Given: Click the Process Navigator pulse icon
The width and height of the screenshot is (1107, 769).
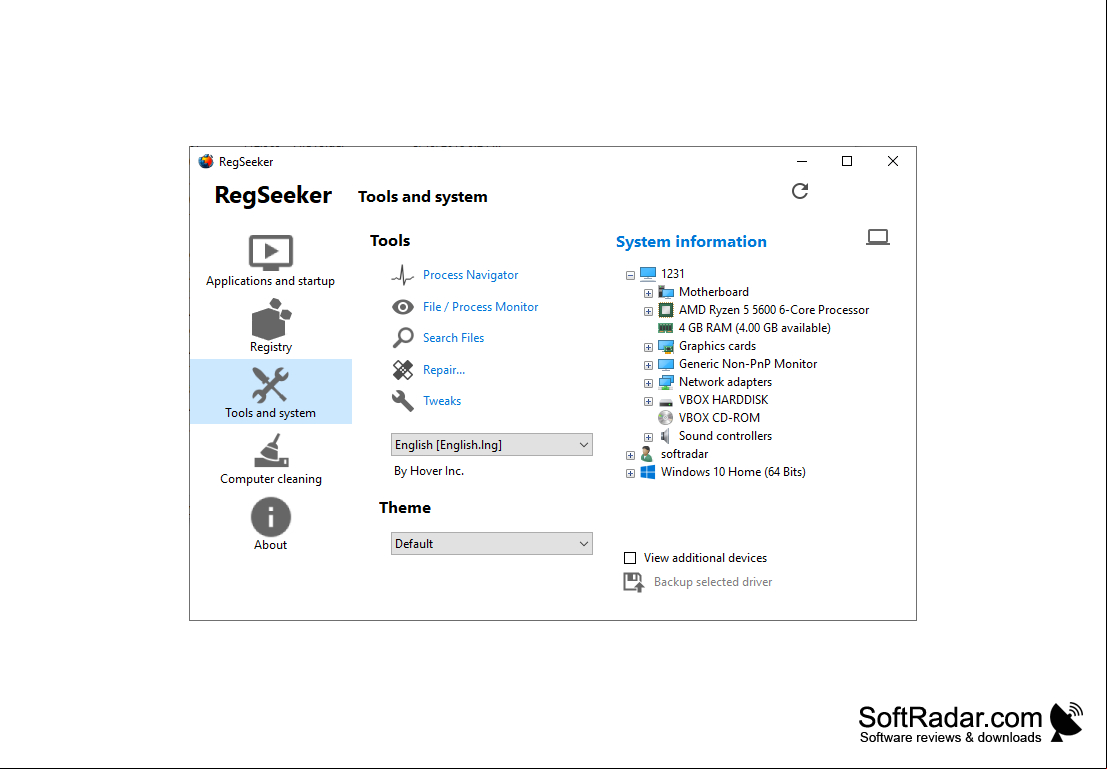Looking at the screenshot, I should (402, 275).
